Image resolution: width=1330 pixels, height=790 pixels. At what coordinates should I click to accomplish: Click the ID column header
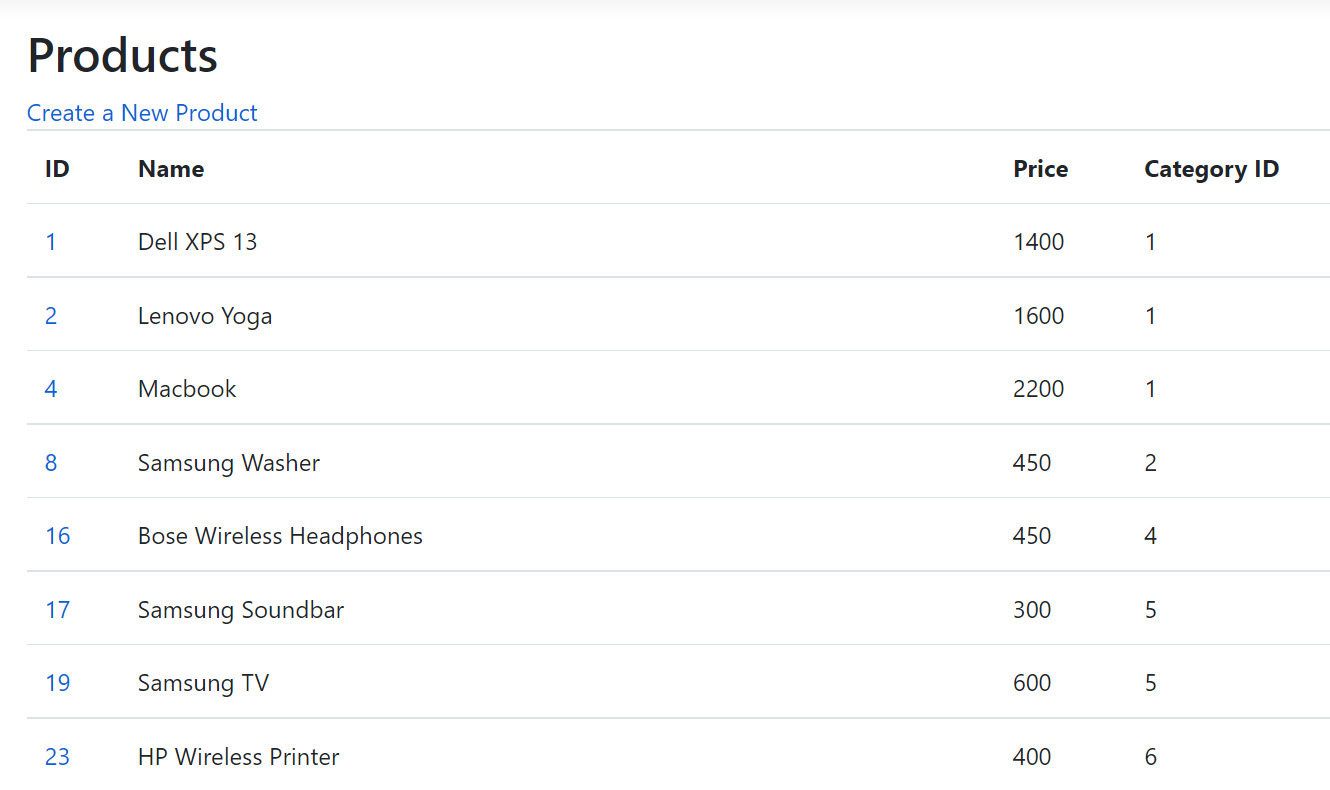click(x=57, y=169)
